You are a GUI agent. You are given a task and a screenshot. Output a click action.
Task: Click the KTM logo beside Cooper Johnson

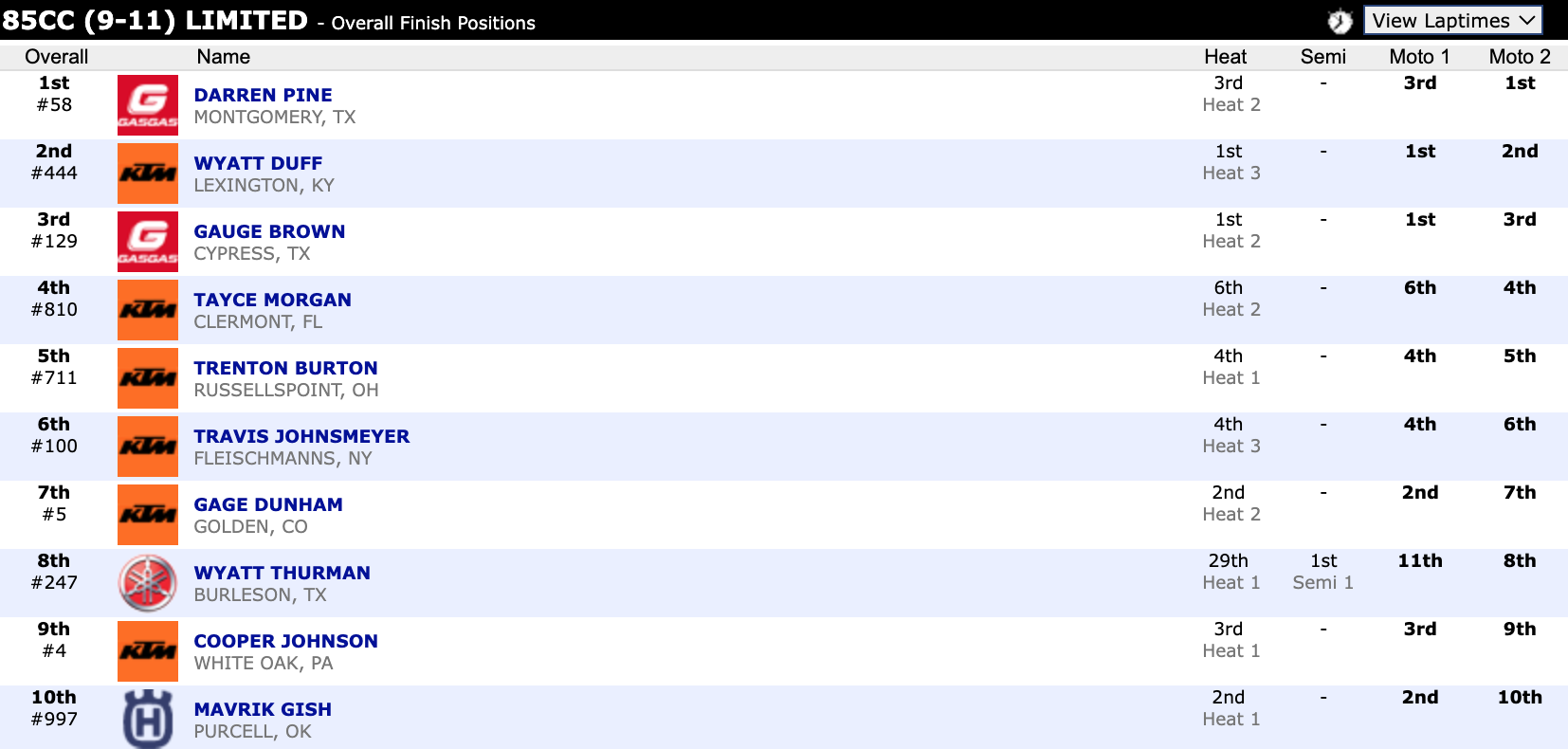147,651
